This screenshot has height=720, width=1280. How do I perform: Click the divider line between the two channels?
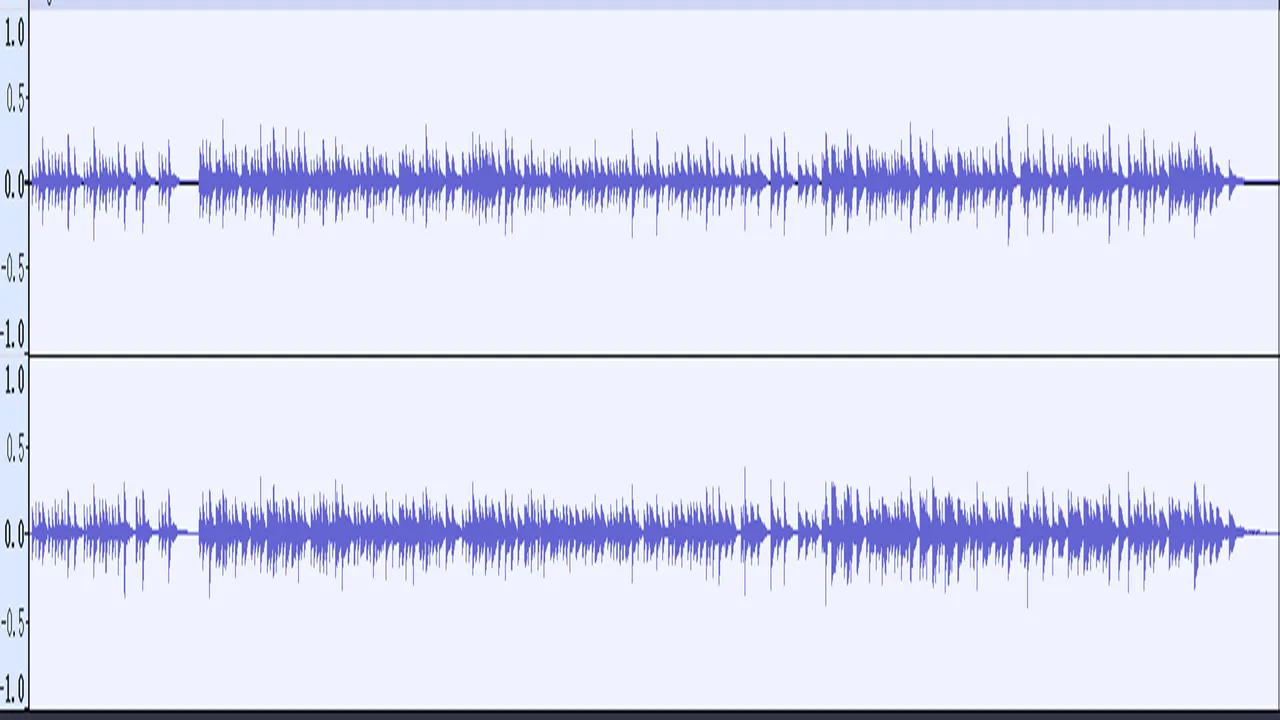tap(655, 355)
